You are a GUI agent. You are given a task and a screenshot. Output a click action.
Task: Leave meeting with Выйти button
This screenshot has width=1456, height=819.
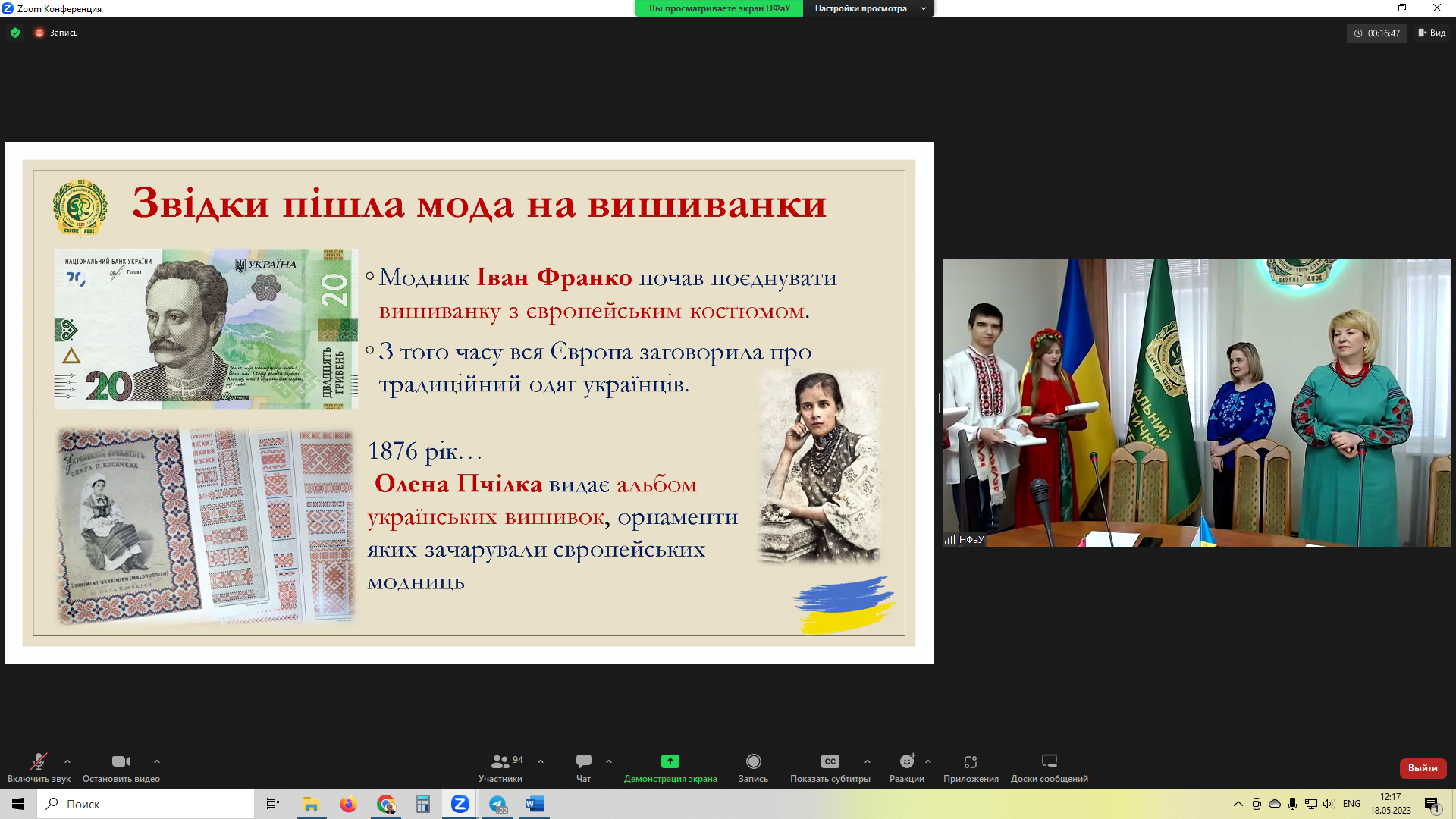(1423, 768)
